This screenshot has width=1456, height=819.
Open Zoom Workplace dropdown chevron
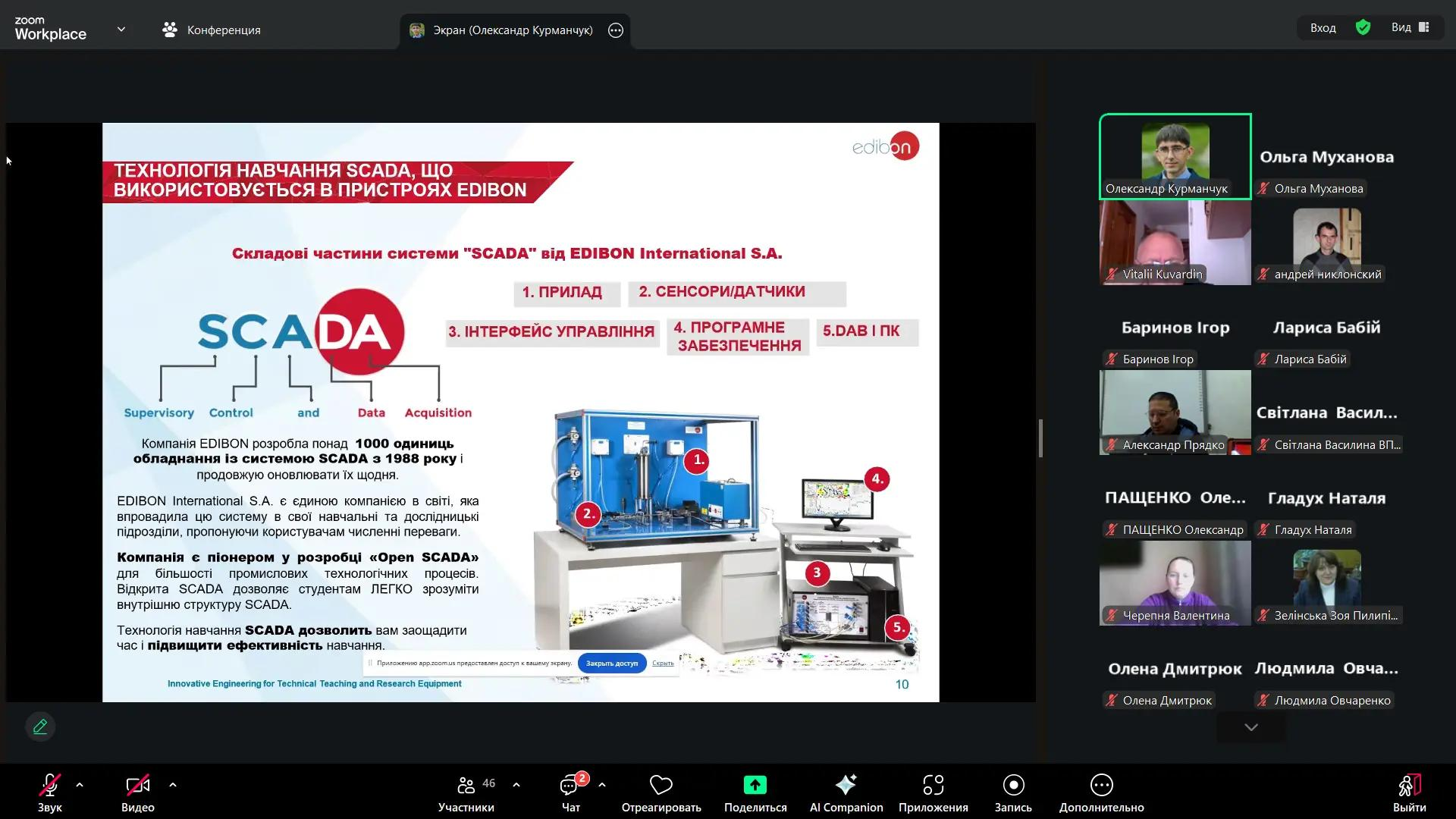(x=121, y=30)
